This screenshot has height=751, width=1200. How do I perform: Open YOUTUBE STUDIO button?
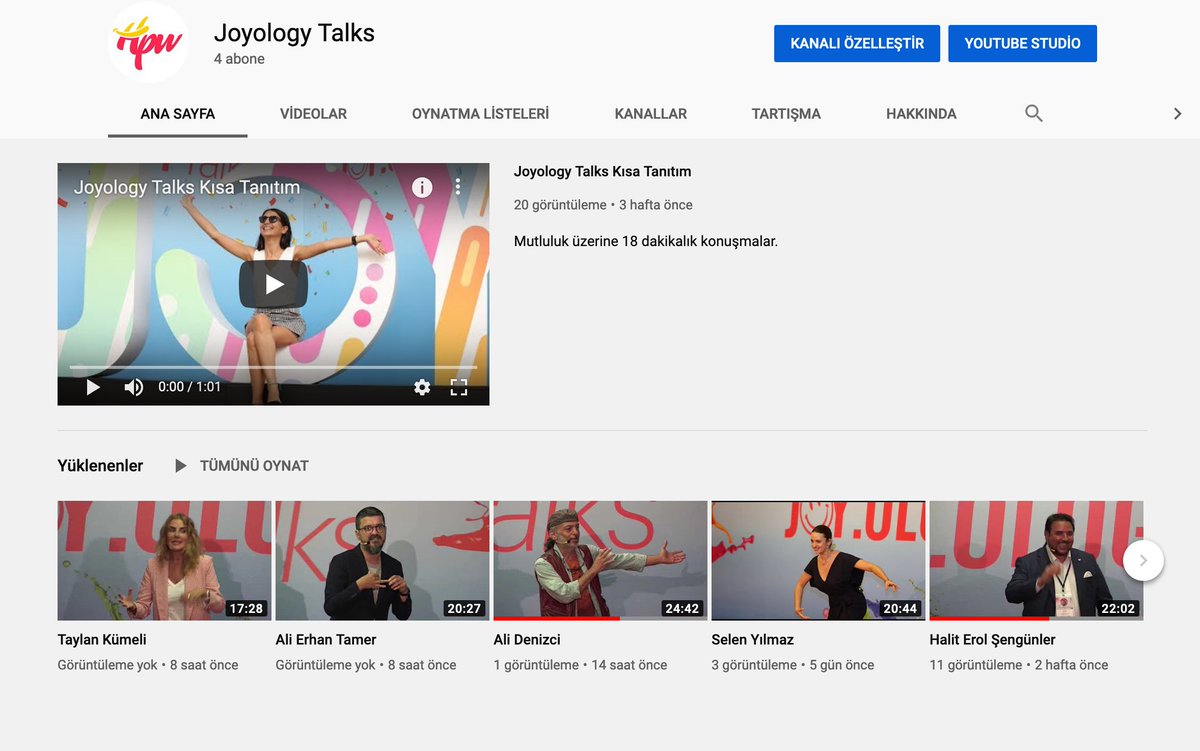(x=1022, y=44)
